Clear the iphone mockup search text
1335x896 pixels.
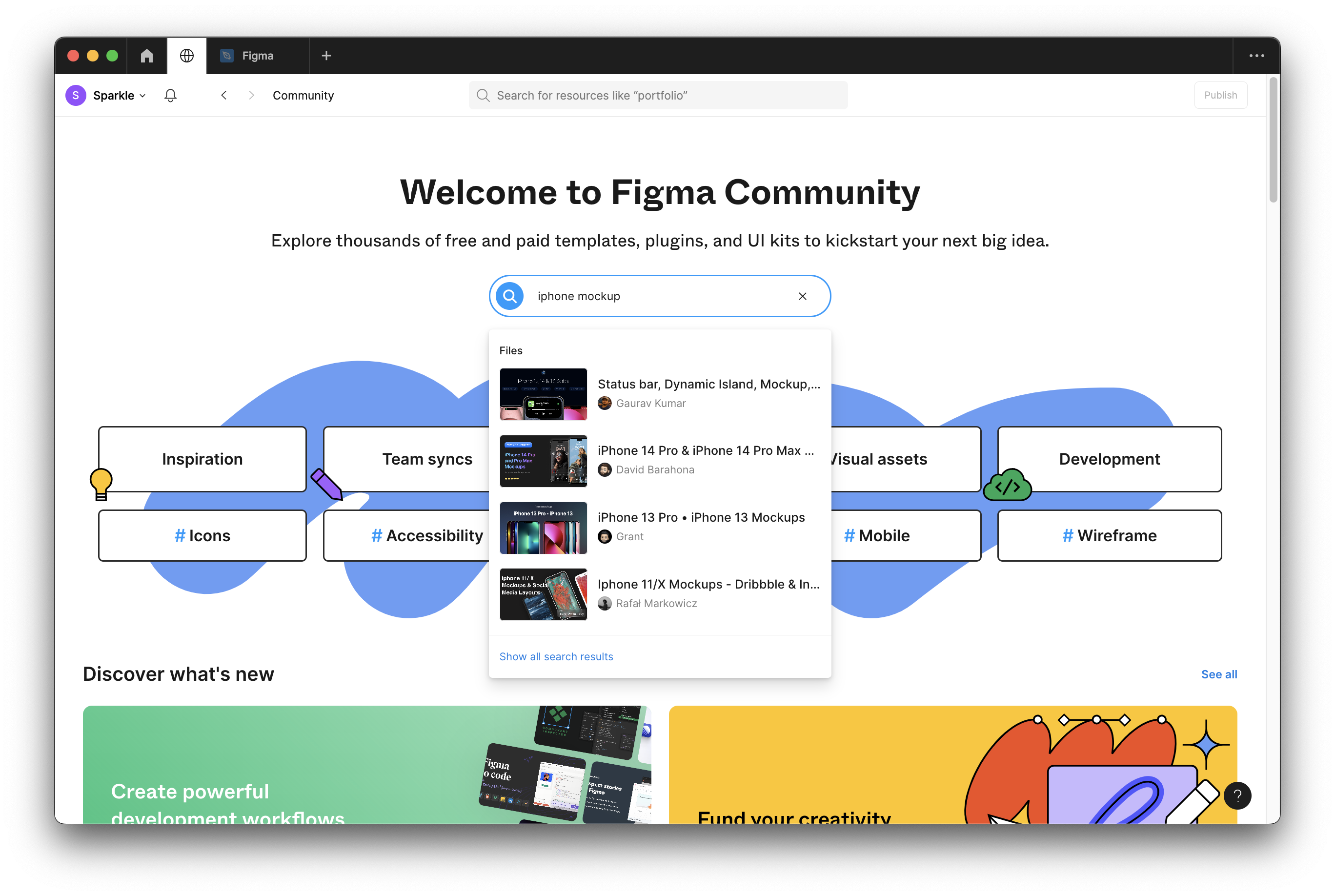click(x=802, y=296)
